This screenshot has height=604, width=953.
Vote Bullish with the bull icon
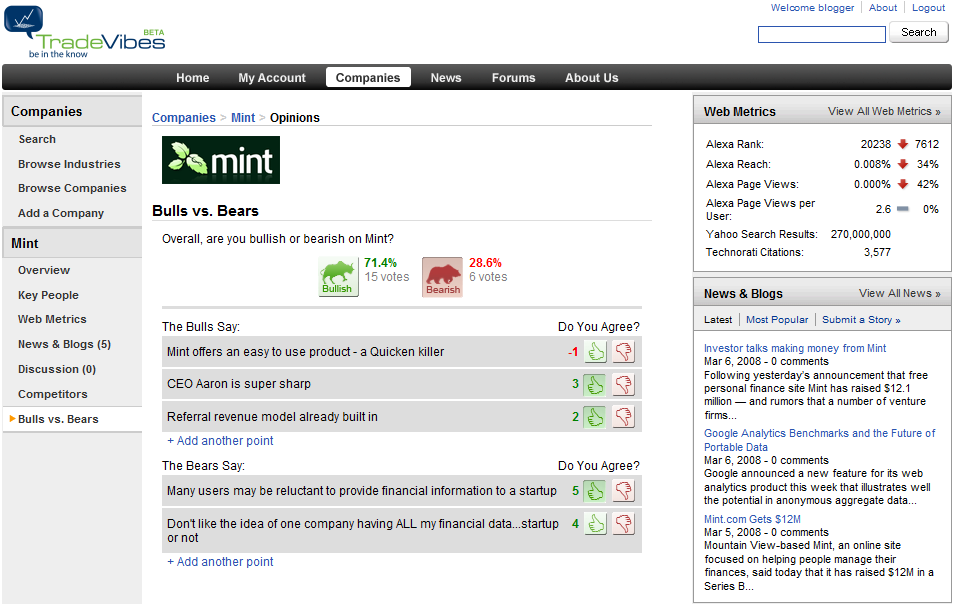(338, 276)
